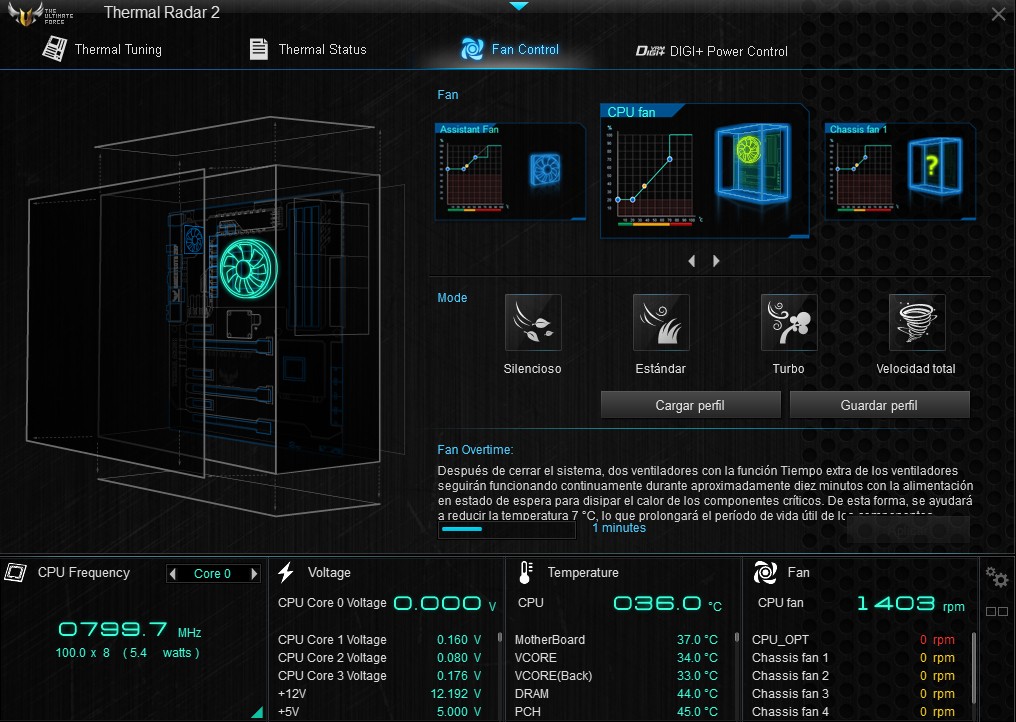Click the "1 minutes" overtime value
Screen dimensions: 1016x722
(619, 528)
